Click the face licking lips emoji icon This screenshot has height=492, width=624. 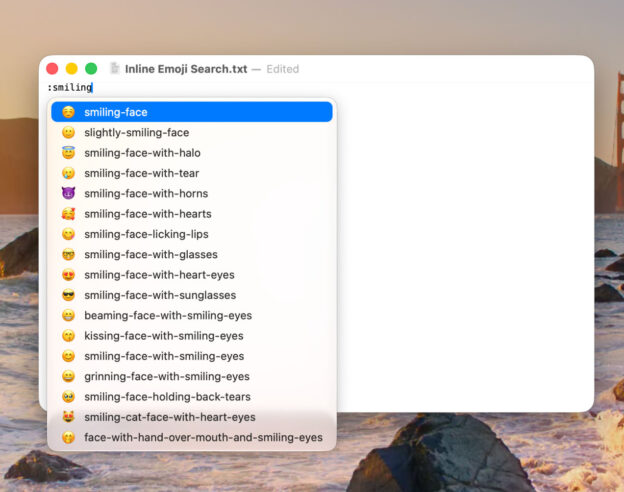[x=68, y=234]
